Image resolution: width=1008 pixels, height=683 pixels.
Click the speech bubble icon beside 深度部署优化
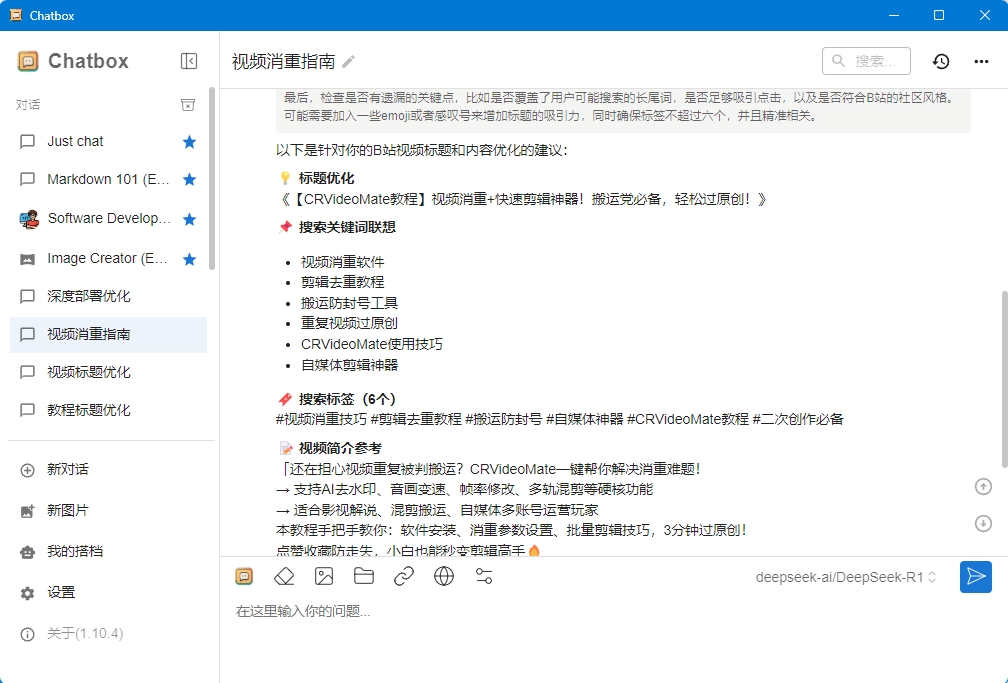tap(28, 296)
